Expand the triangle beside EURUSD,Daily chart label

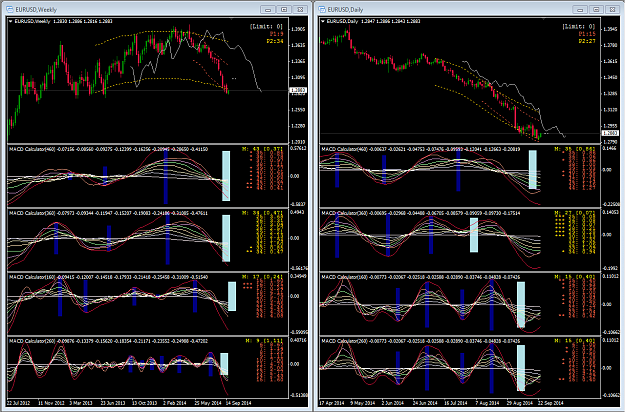(323, 22)
